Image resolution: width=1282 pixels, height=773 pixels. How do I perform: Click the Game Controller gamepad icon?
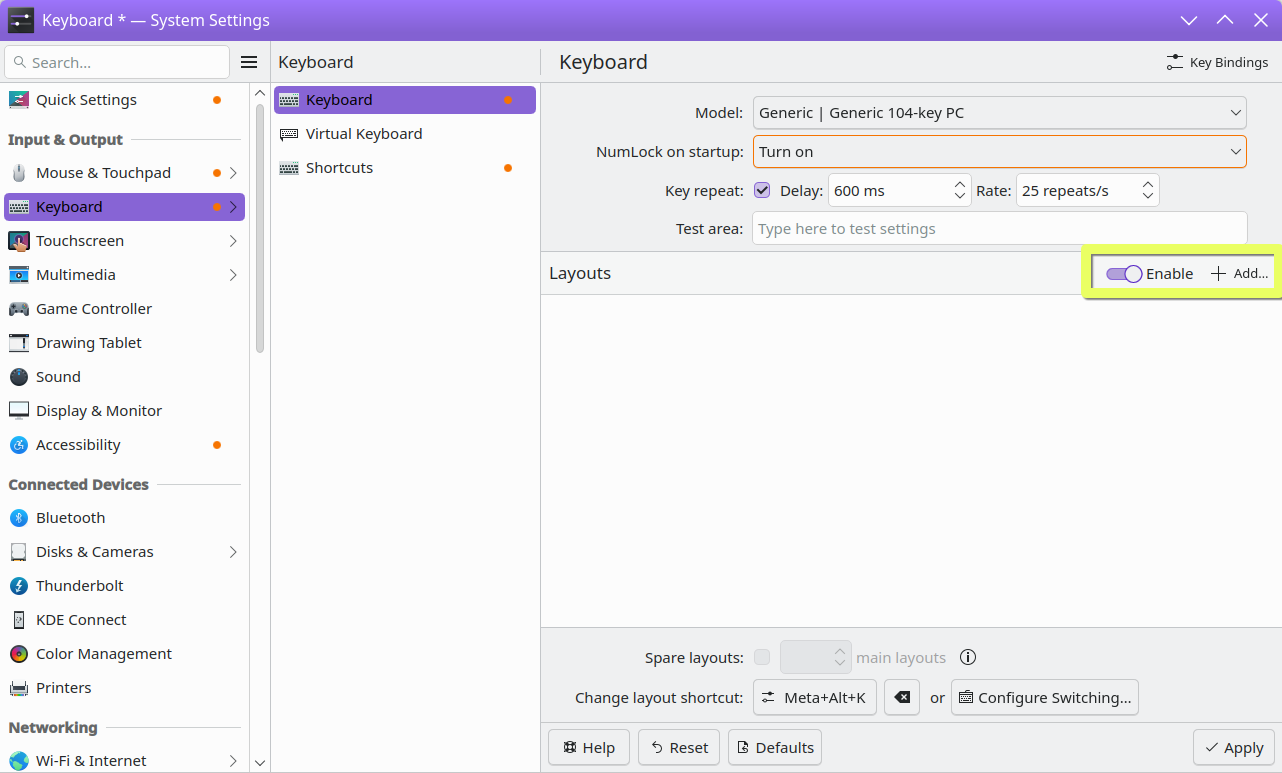19,309
